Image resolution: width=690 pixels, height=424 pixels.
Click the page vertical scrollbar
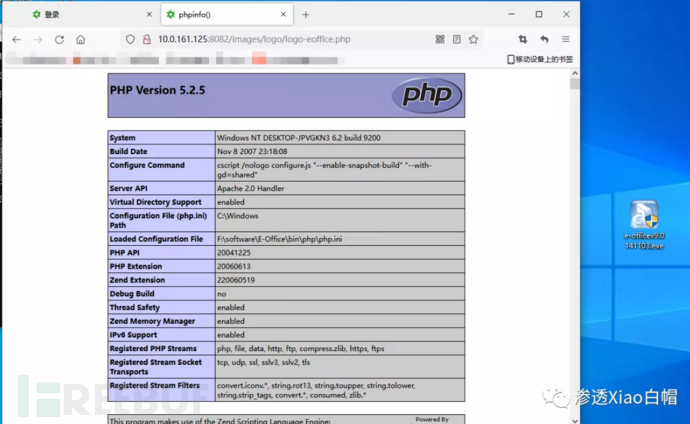(x=574, y=200)
